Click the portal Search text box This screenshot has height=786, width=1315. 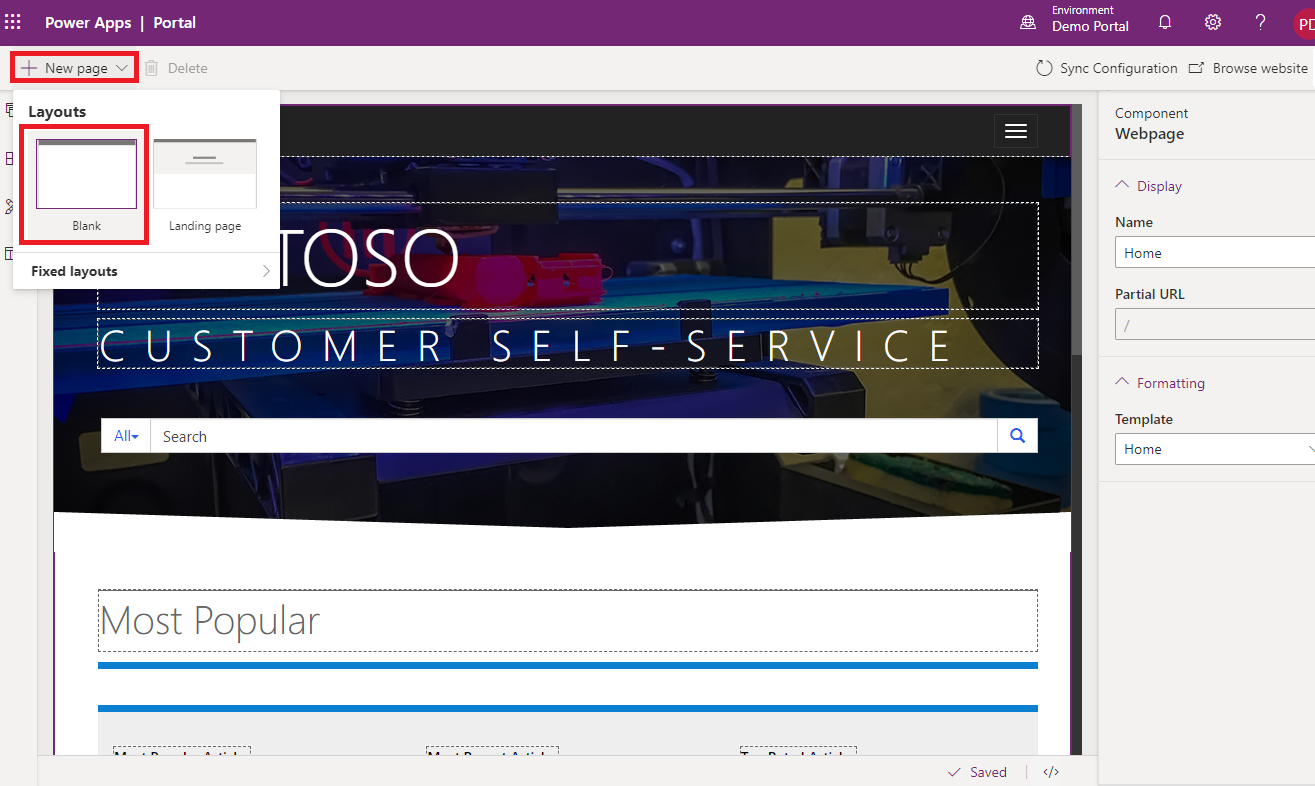(574, 436)
